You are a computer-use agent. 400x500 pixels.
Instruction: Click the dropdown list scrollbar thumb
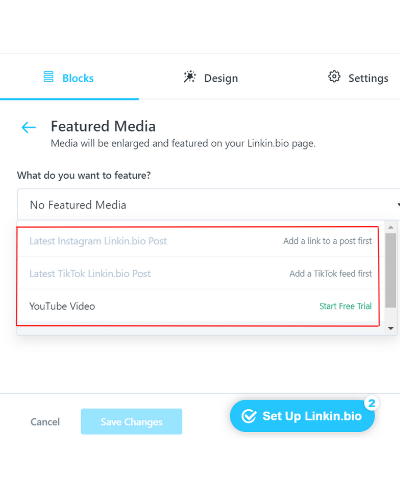(391, 270)
